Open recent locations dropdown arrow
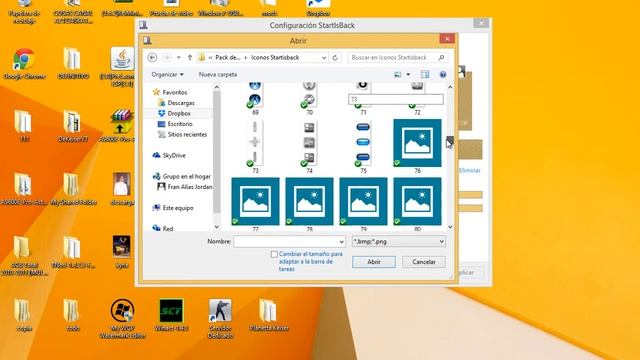 pos(178,58)
